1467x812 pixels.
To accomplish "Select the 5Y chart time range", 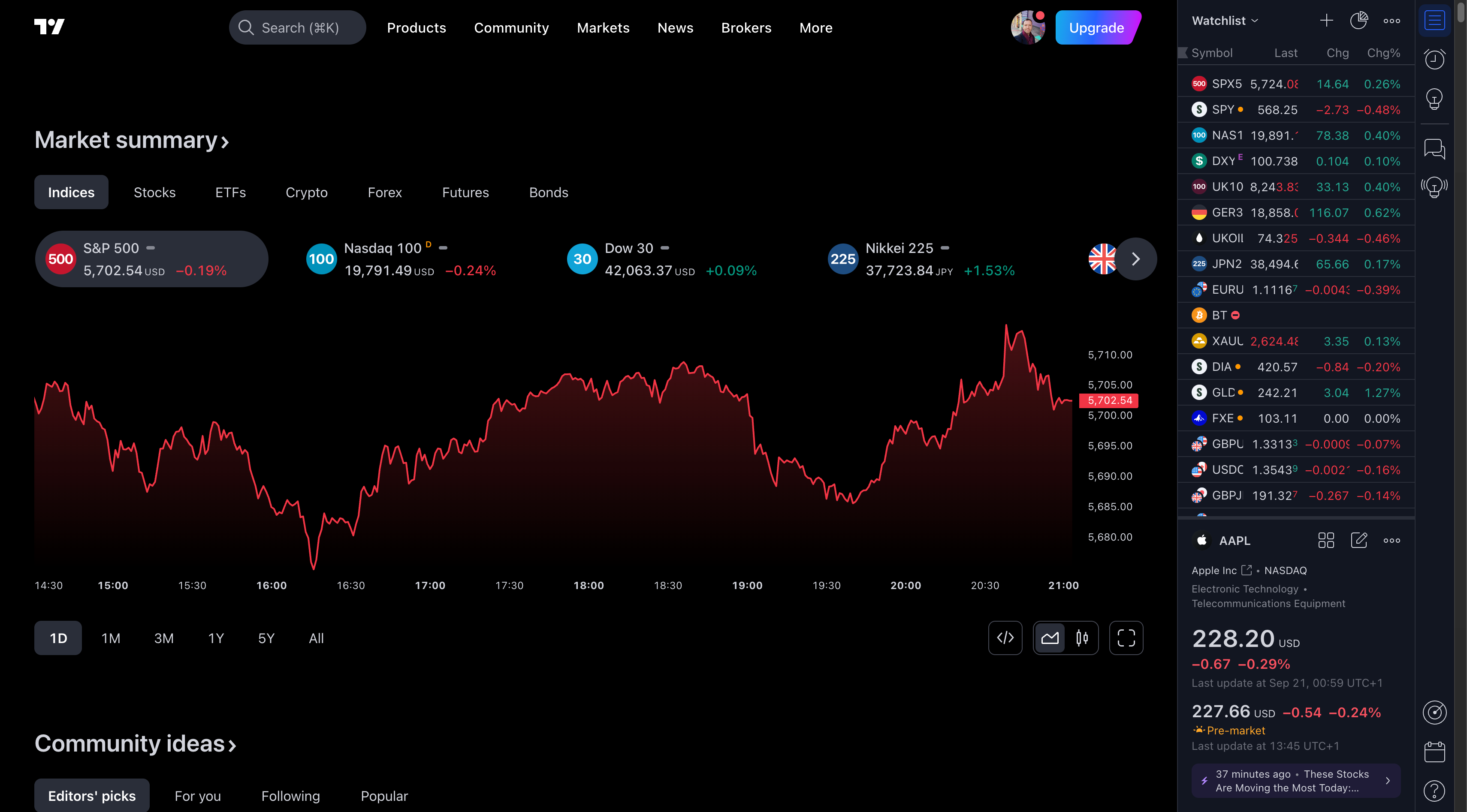I will click(x=266, y=638).
